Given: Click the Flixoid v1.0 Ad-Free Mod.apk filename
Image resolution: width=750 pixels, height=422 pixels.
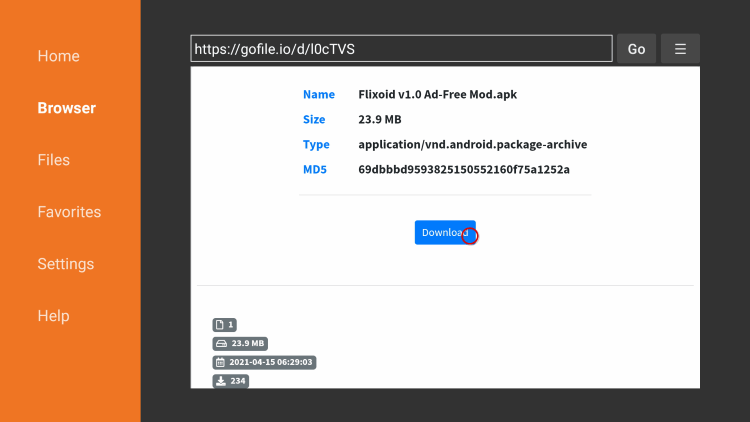Looking at the screenshot, I should (x=438, y=94).
